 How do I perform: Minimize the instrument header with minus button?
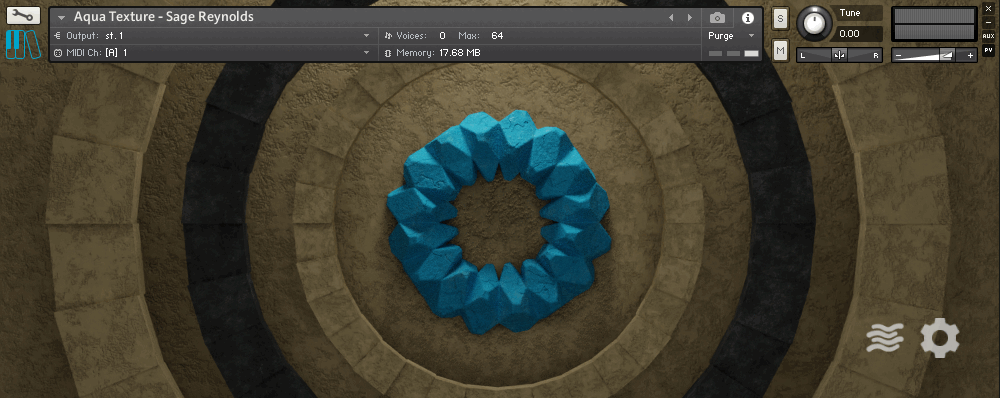989,22
